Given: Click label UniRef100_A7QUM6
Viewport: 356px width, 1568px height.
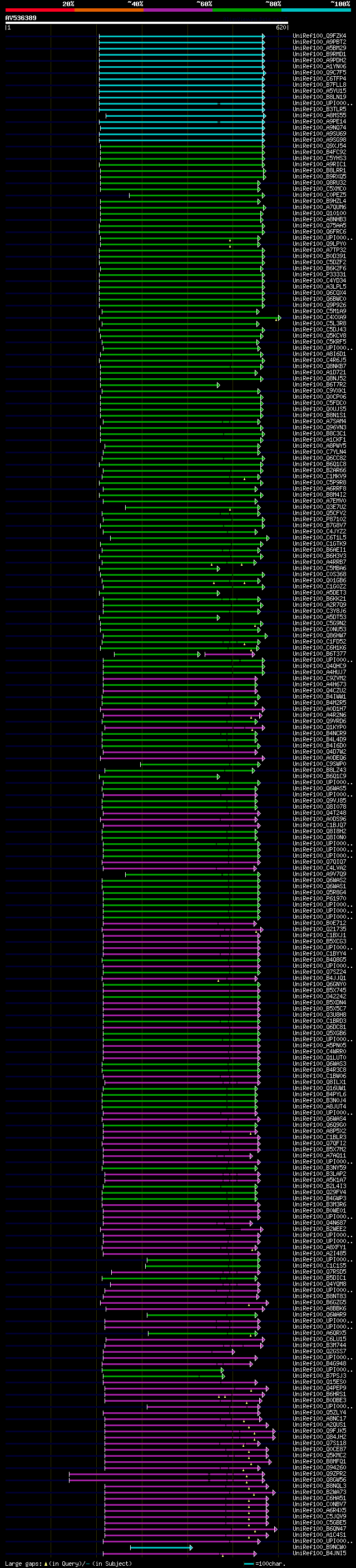Looking at the screenshot, I should click(319, 207).
